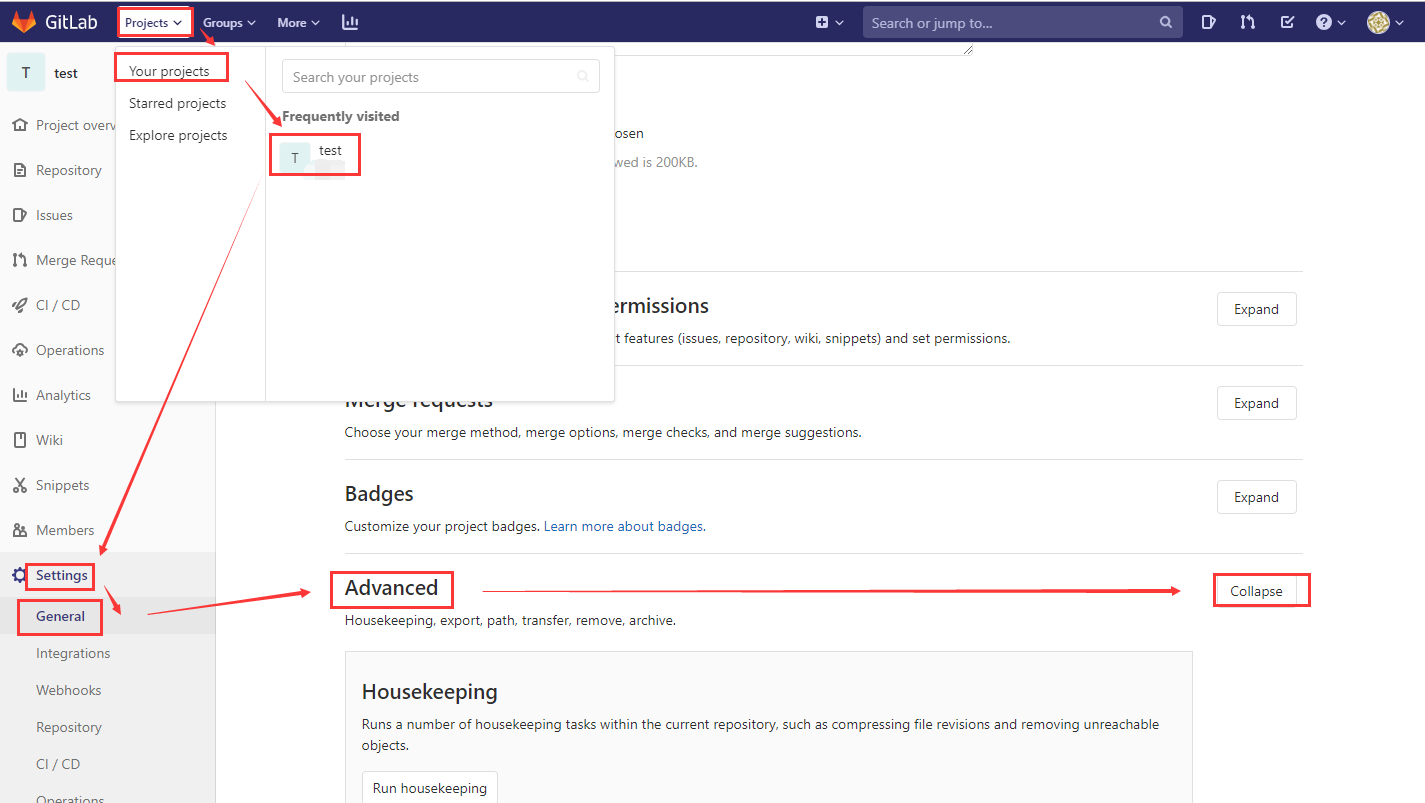Open the instance analytics chart icon
Viewport: 1425px width, 803px height.
tap(350, 22)
